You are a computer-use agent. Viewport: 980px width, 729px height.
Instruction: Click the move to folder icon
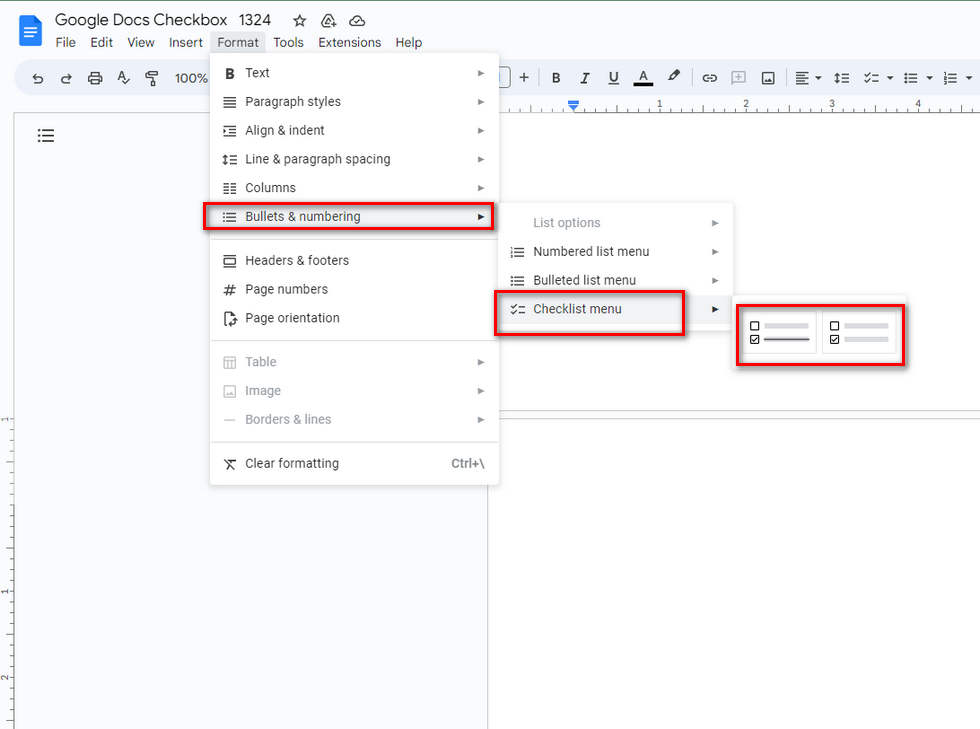328,21
